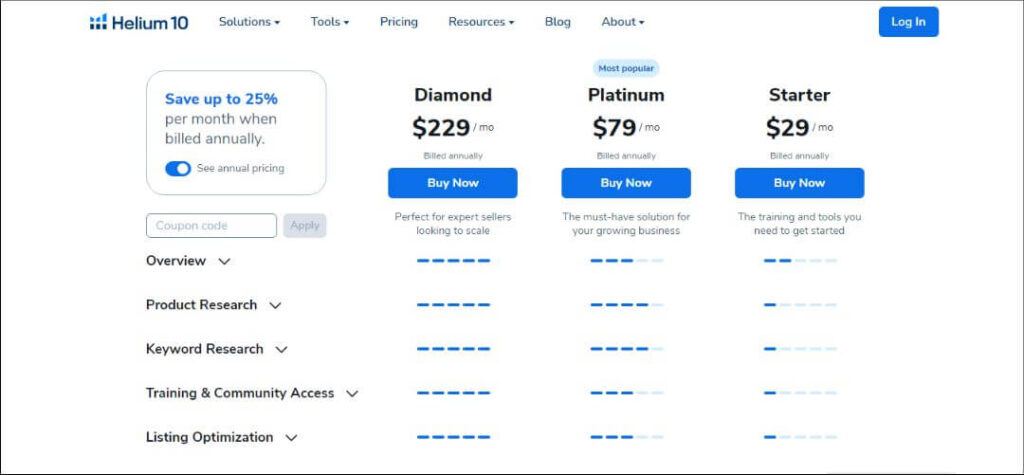This screenshot has width=1024, height=475.
Task: Open the Tools dropdown menu
Action: point(330,22)
